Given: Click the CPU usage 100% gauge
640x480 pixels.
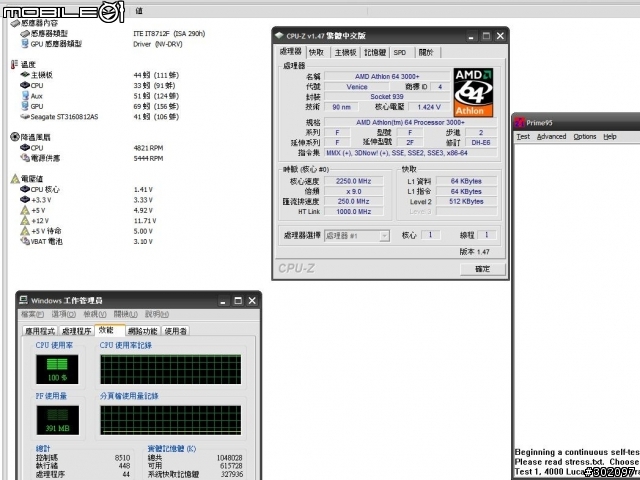Looking at the screenshot, I should 57,369.
